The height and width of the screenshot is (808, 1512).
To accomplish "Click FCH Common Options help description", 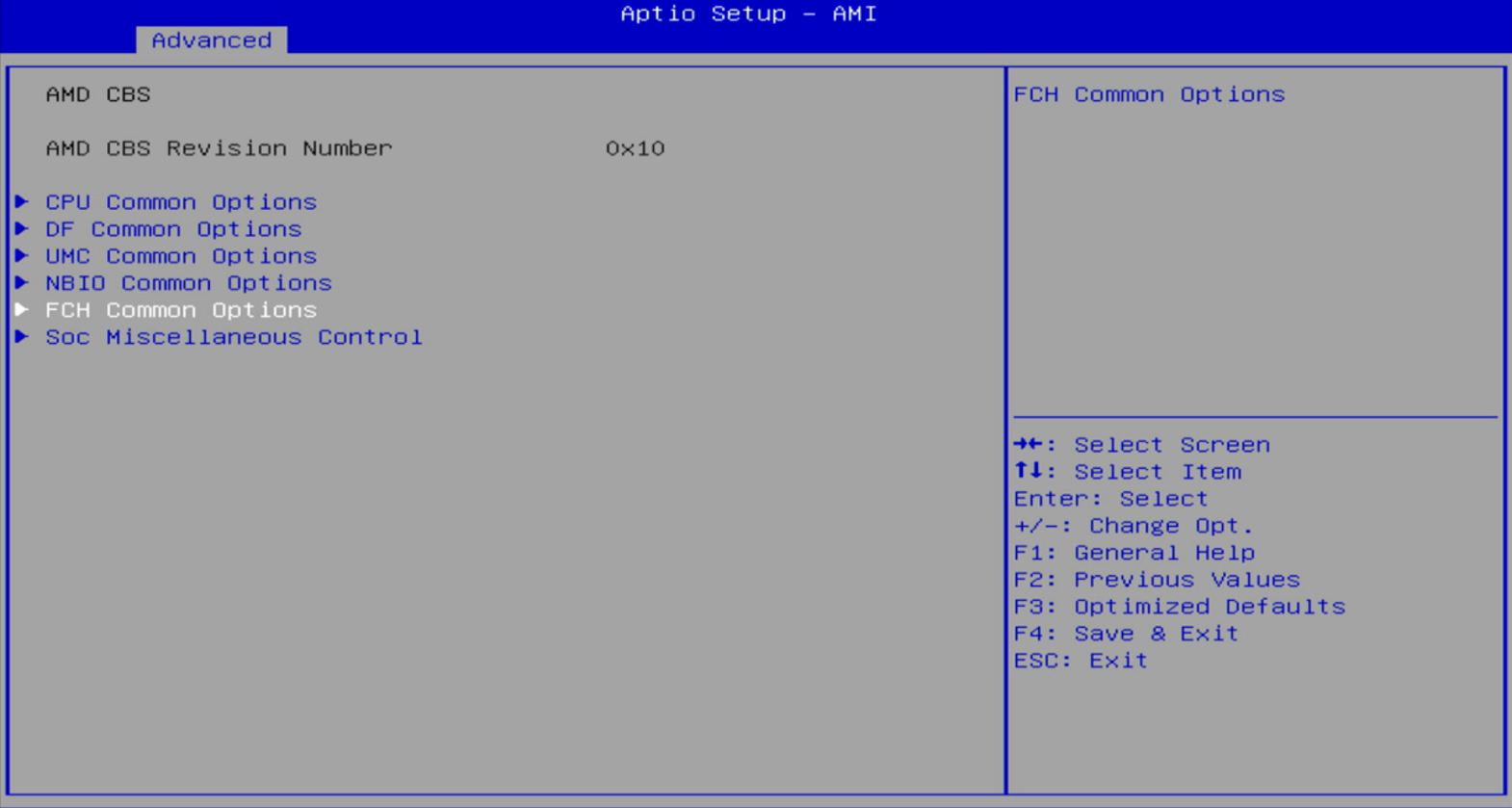I will pyautogui.click(x=1149, y=94).
